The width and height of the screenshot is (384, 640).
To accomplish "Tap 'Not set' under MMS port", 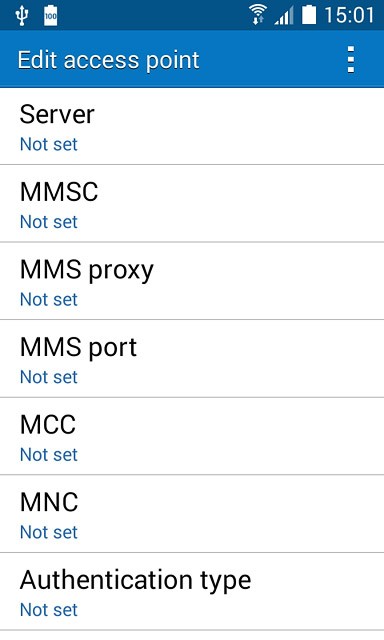I will tap(49, 377).
